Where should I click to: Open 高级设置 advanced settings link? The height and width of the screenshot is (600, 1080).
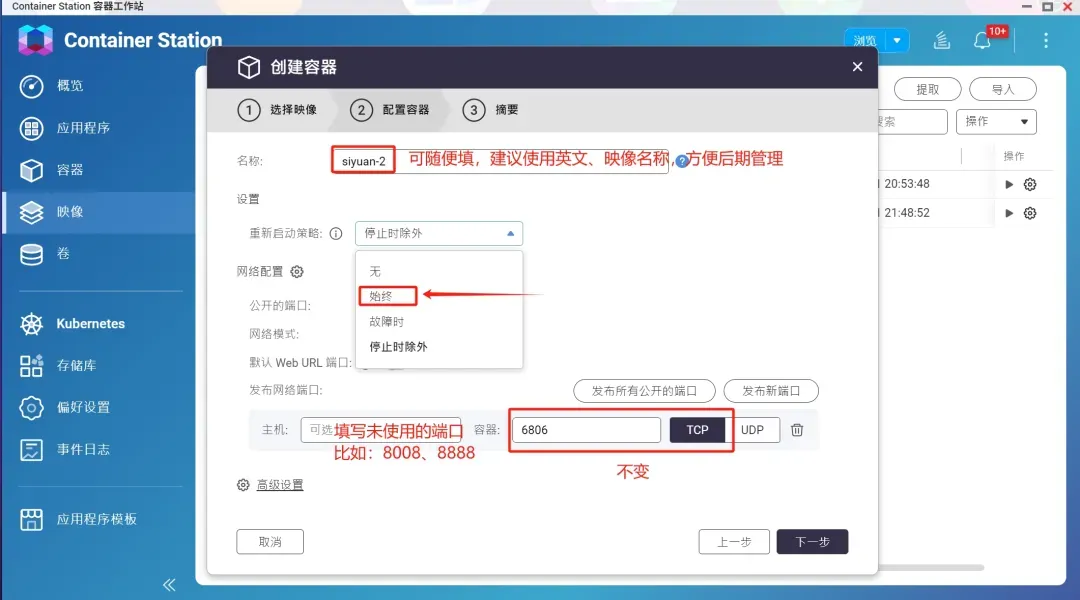(x=280, y=485)
